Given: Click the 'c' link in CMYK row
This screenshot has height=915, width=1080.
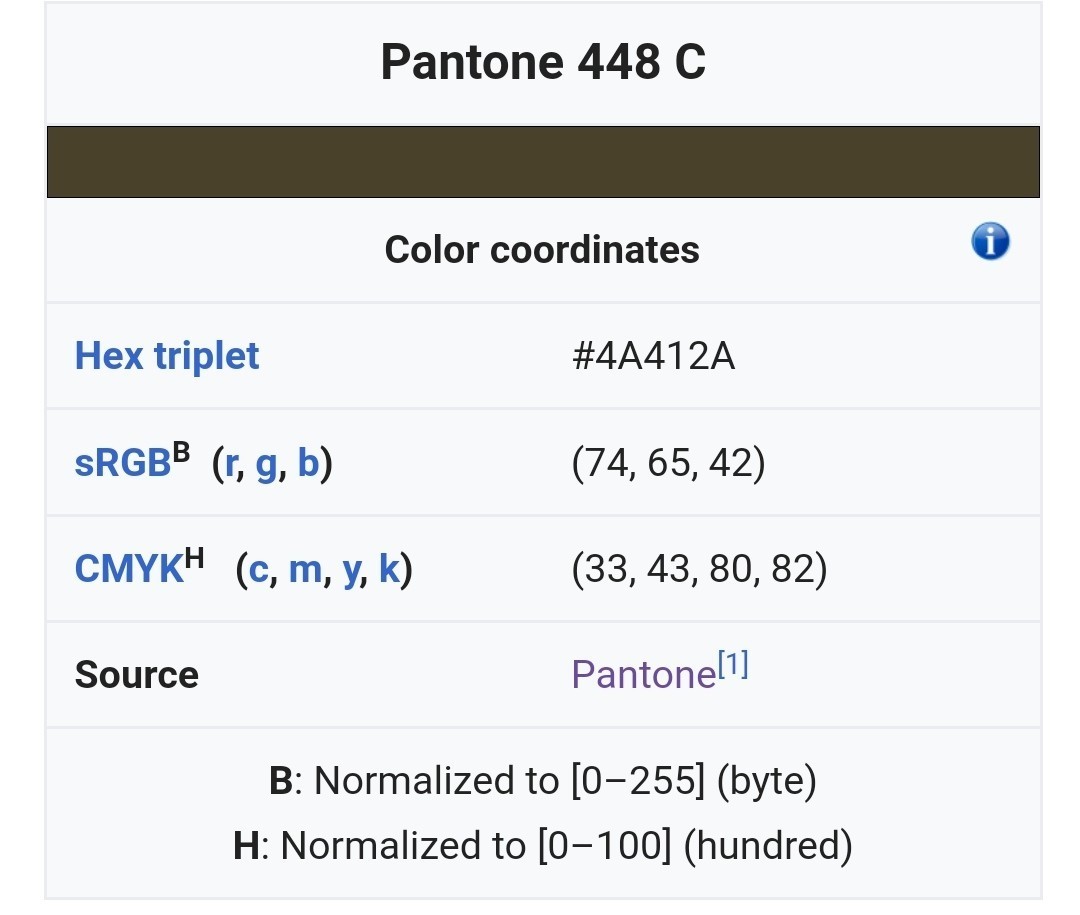Looking at the screenshot, I should click(x=259, y=570).
